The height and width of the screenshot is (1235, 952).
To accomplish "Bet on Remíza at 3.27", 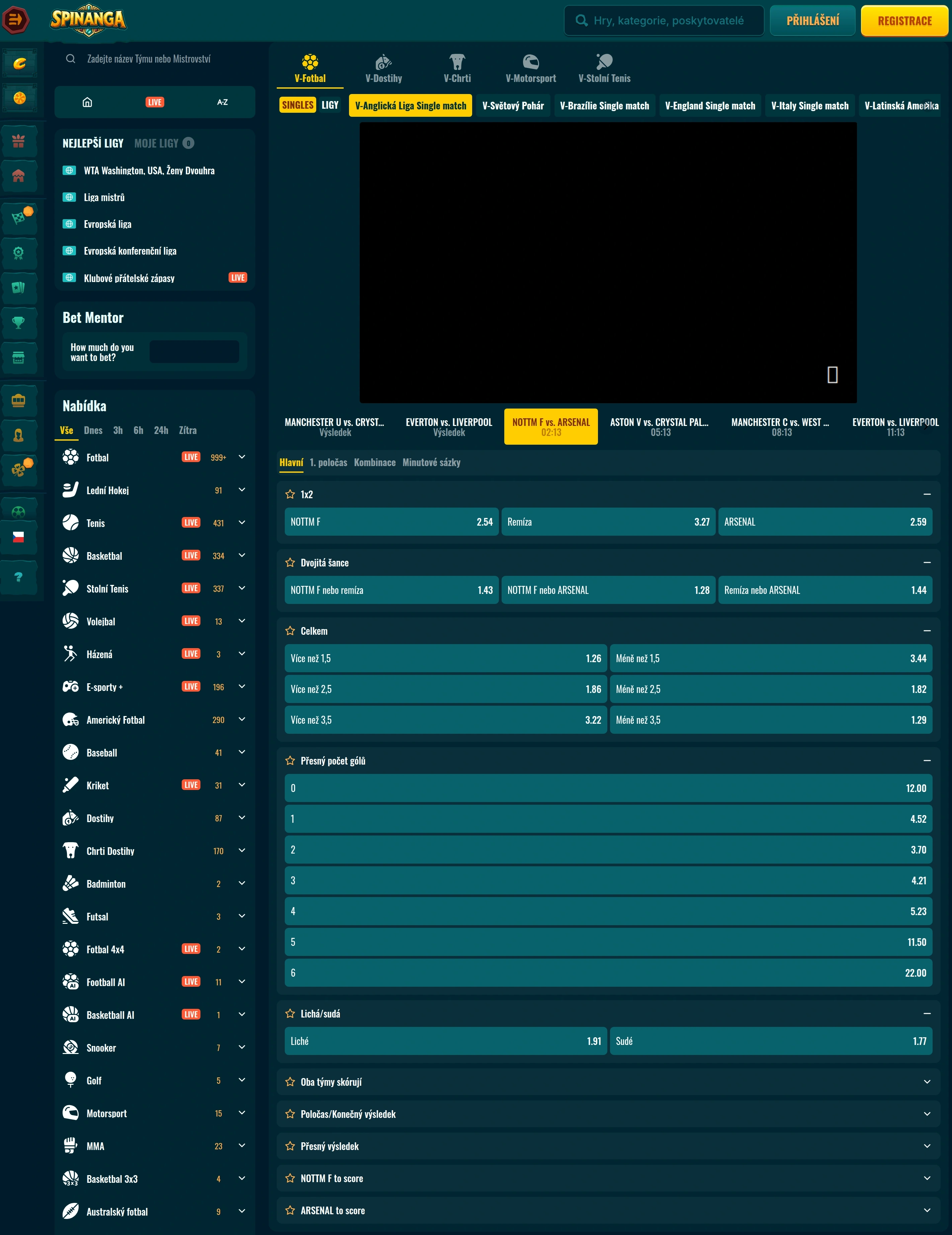I will pos(608,522).
